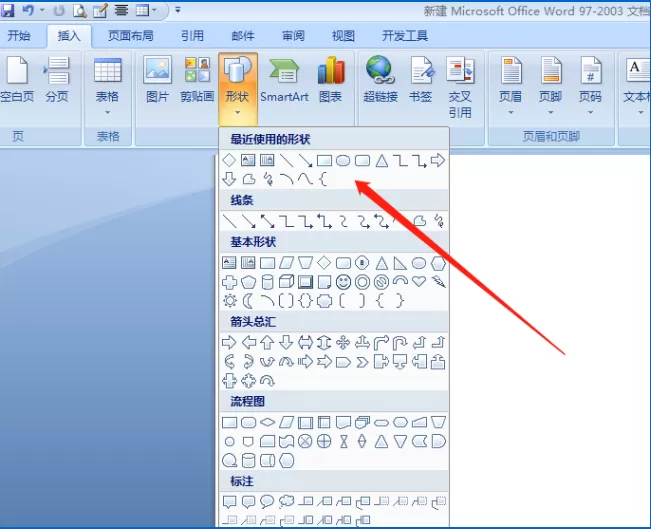The height and width of the screenshot is (529, 651).
Task: Open the 页码 page number dropdown
Action: tap(590, 86)
